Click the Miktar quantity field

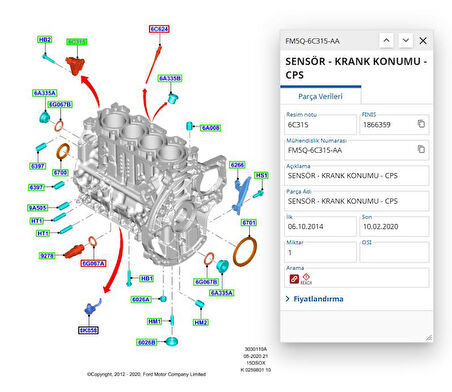(x=321, y=252)
